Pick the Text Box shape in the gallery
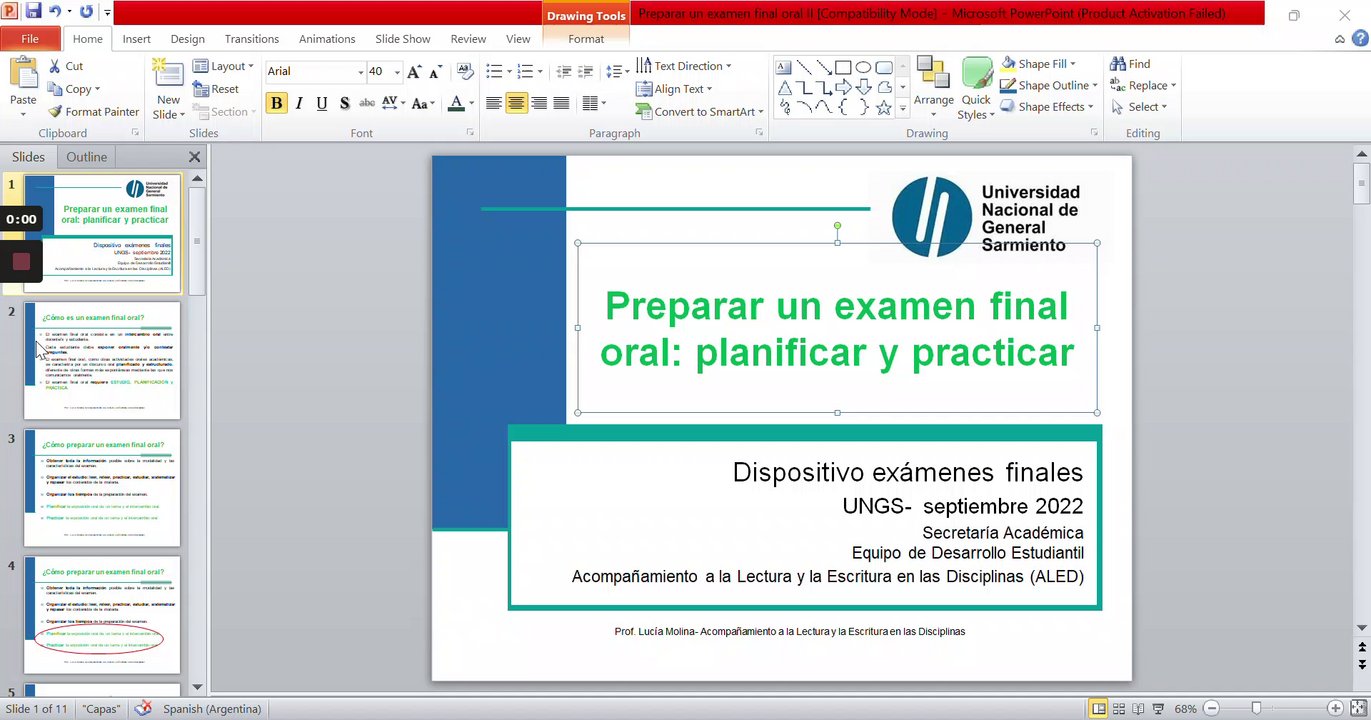The width and height of the screenshot is (1371, 720). click(785, 68)
